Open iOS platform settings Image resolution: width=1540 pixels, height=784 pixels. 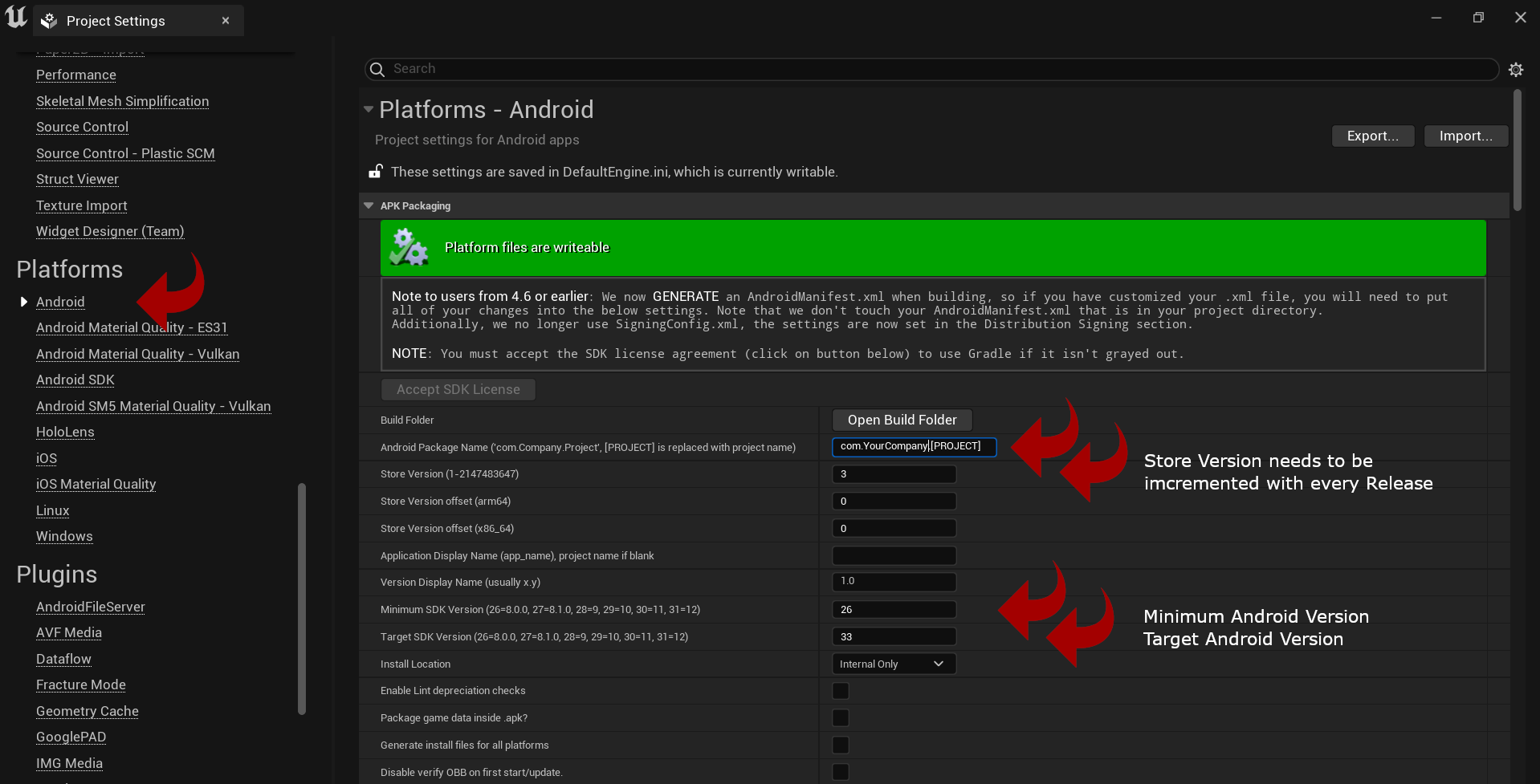point(47,458)
